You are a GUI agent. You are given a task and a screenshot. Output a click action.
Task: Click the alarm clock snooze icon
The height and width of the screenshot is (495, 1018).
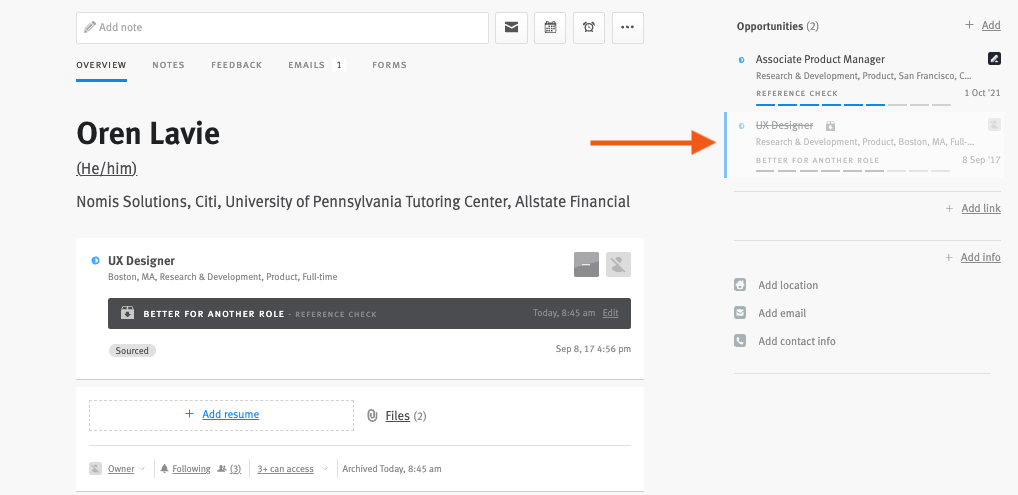click(588, 28)
